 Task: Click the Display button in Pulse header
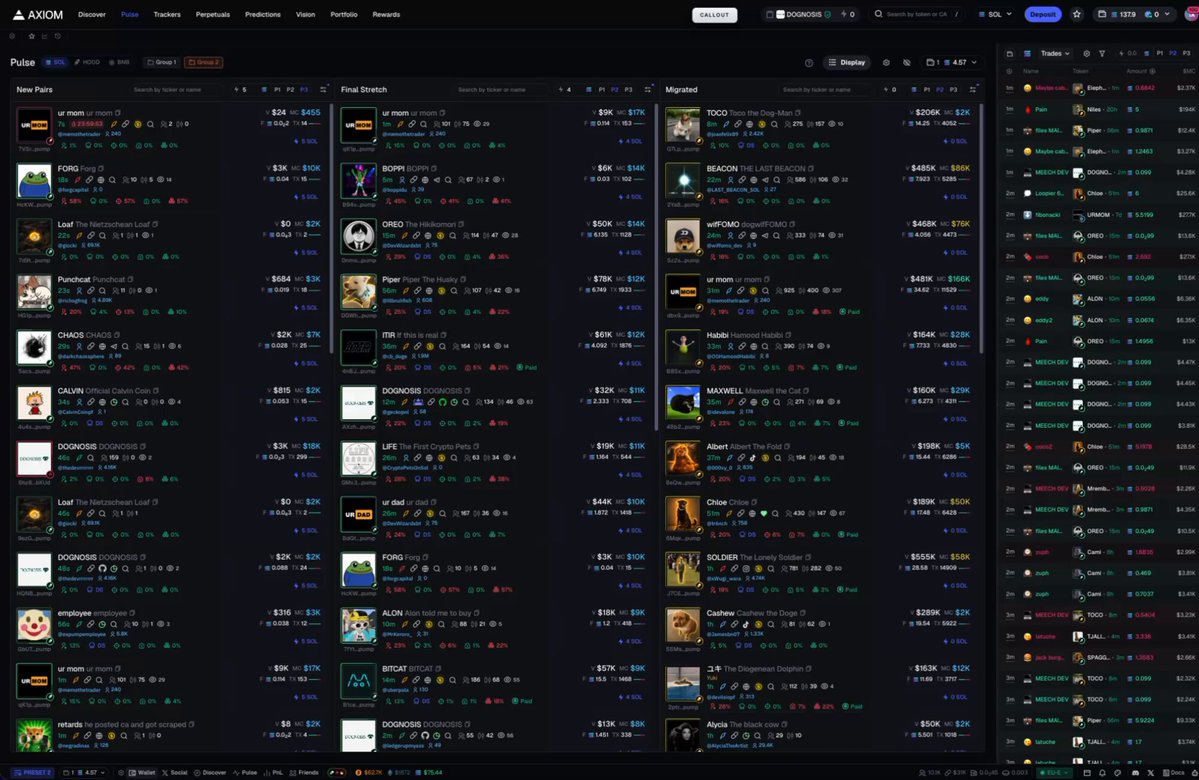[846, 63]
